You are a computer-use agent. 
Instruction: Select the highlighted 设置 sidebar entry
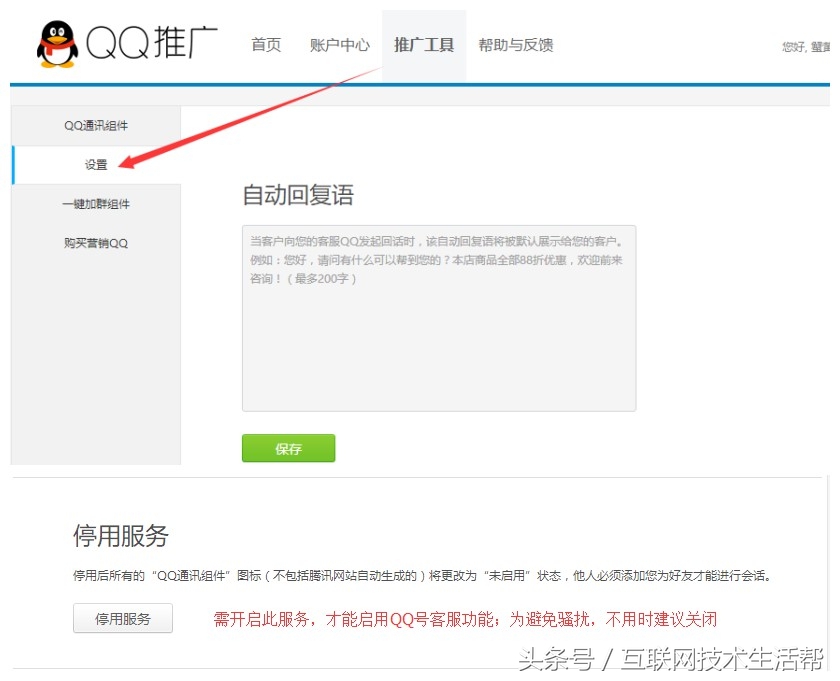point(95,164)
